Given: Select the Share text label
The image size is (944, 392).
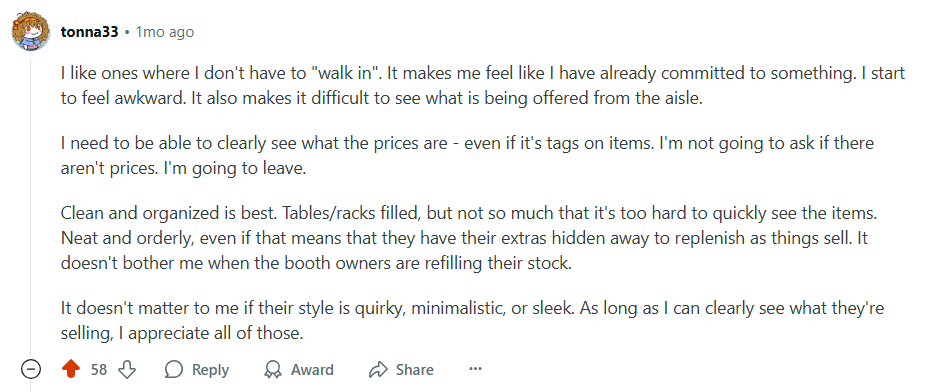Looking at the screenshot, I should [414, 370].
